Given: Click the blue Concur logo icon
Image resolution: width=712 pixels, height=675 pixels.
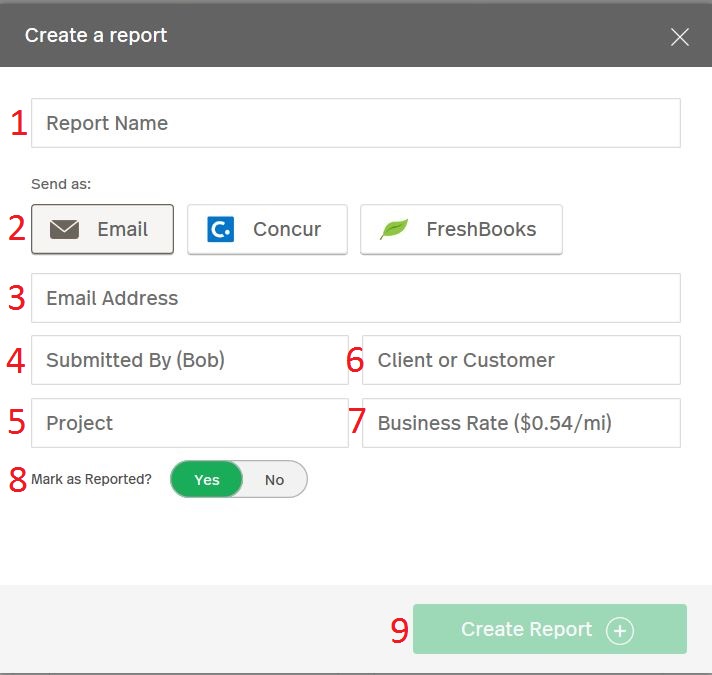Looking at the screenshot, I should [221, 229].
